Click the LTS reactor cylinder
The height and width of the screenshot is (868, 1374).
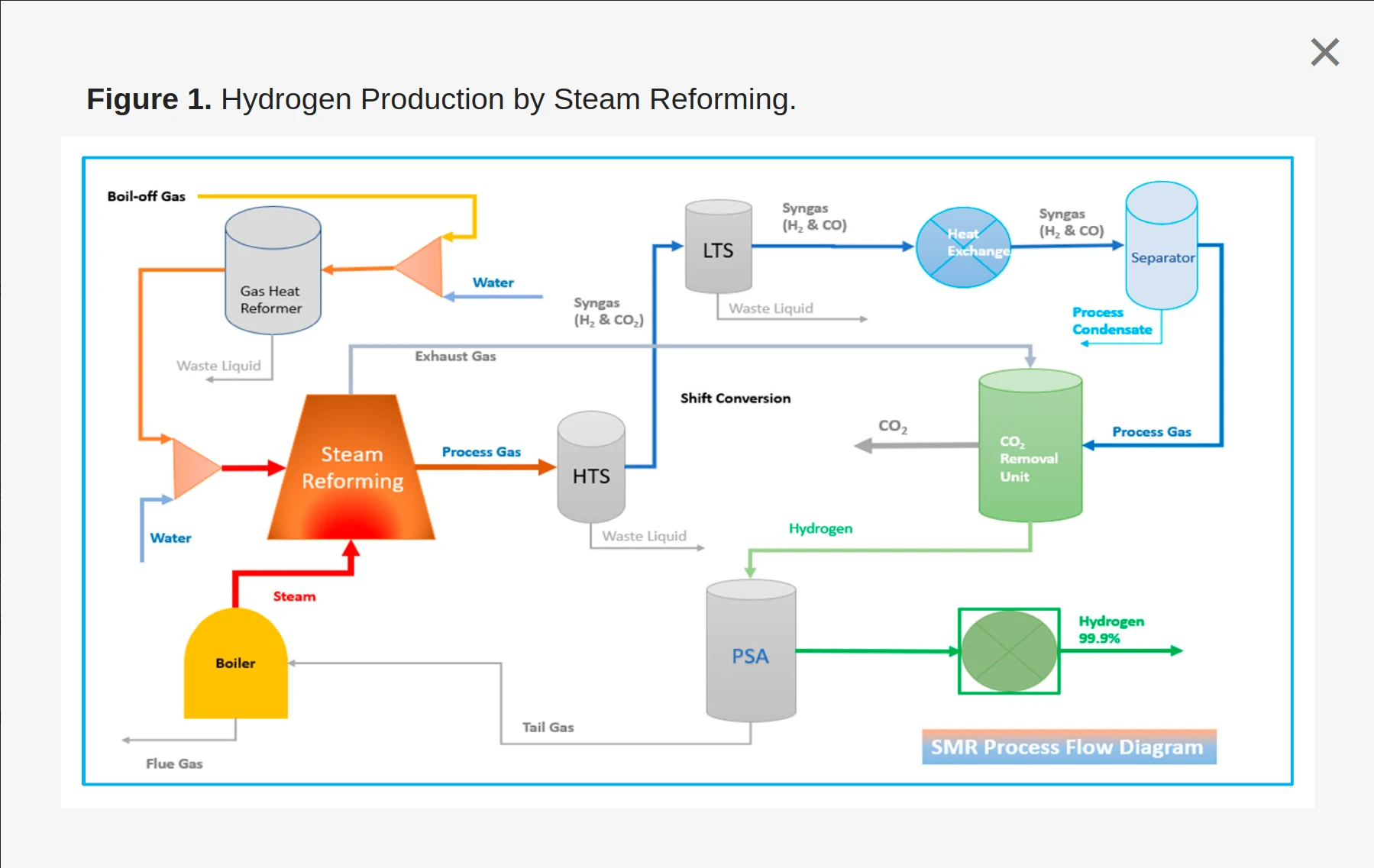click(718, 247)
